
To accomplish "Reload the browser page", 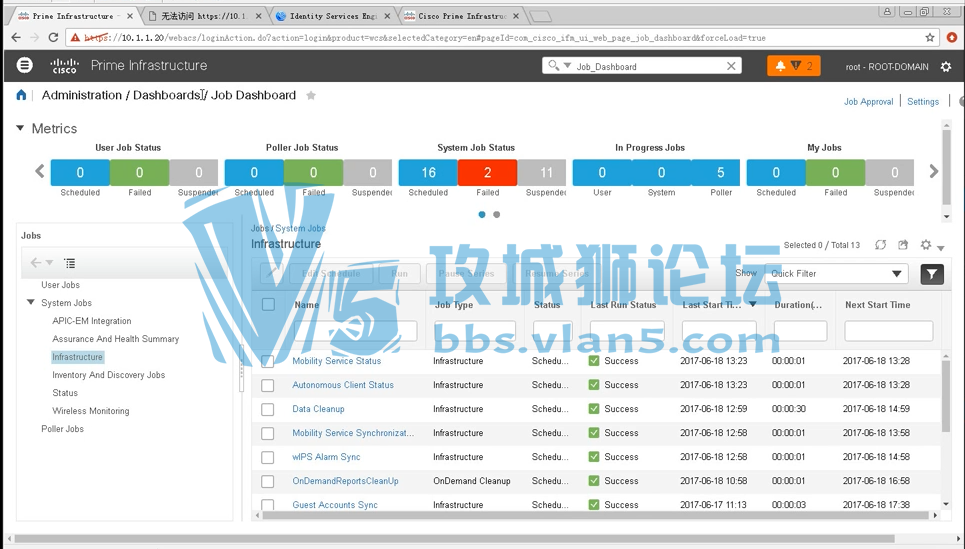I will [x=54, y=38].
